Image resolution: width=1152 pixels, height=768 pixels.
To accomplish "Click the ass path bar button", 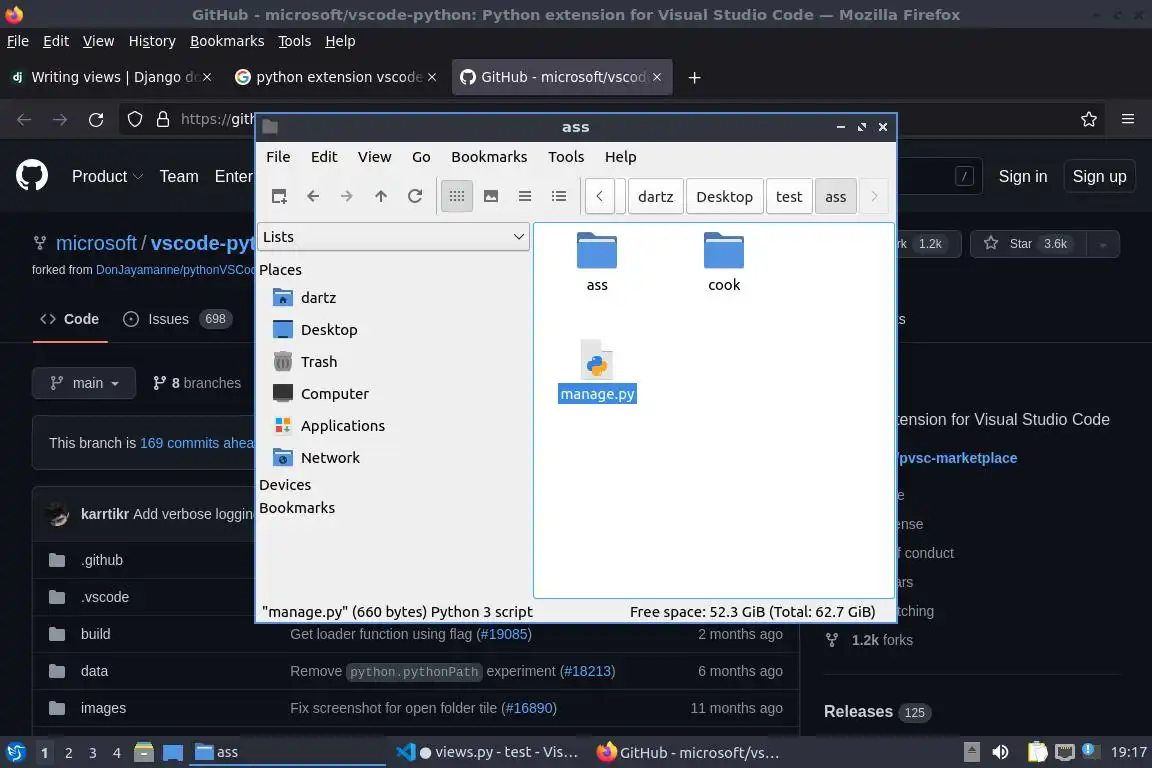I will tap(835, 197).
